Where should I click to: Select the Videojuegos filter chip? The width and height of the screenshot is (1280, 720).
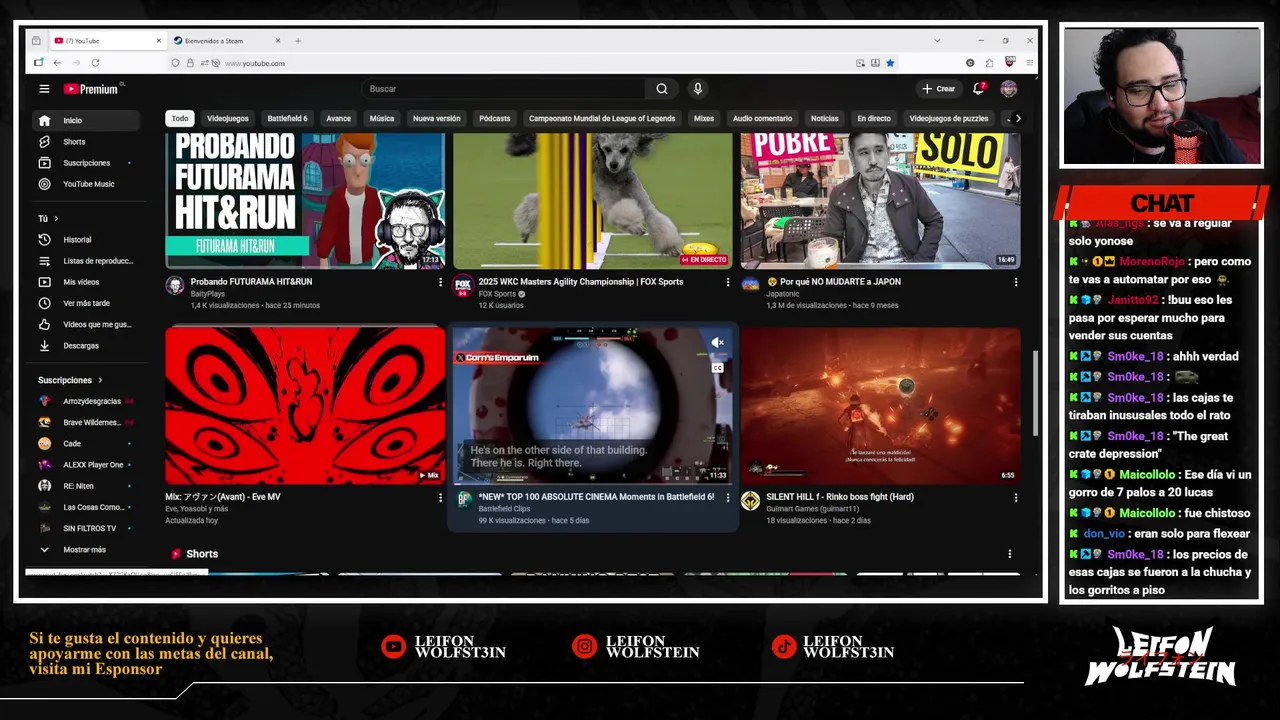[228, 118]
